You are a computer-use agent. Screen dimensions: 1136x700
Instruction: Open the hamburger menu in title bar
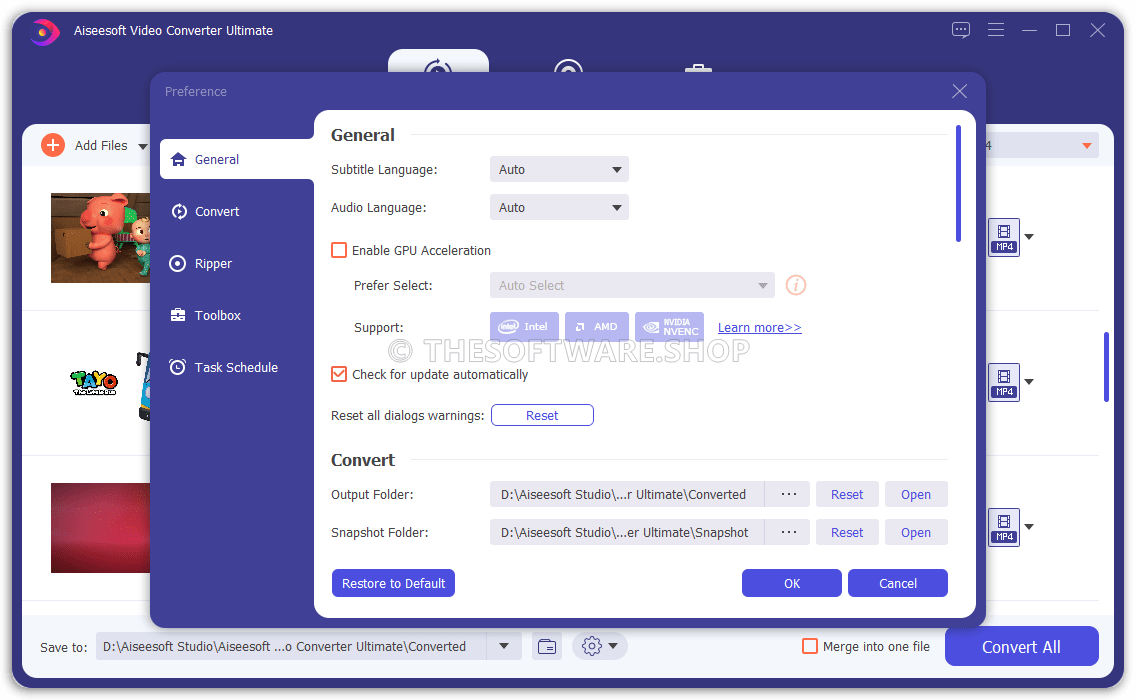pos(996,30)
